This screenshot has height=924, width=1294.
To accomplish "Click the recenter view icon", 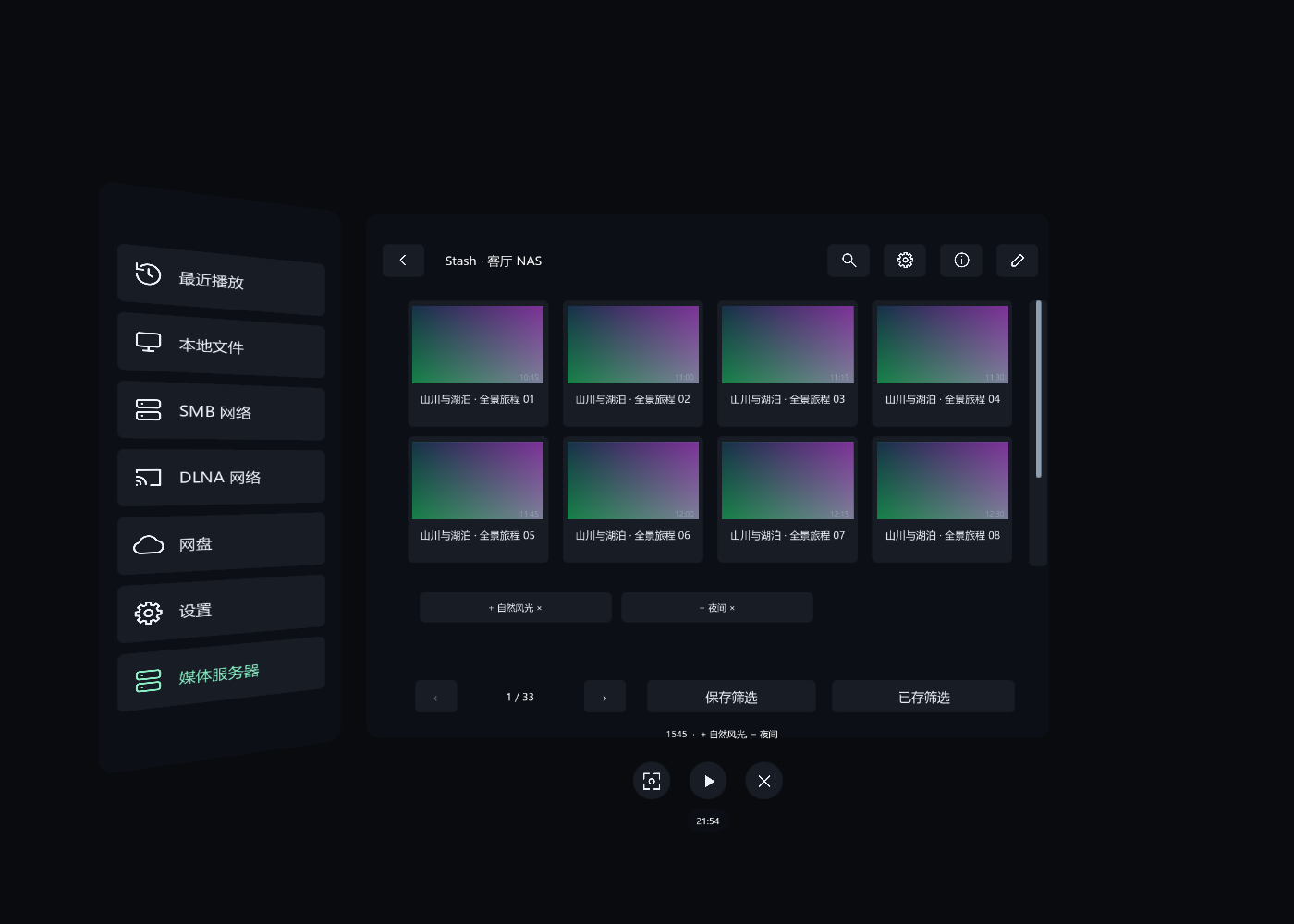I will click(652, 781).
